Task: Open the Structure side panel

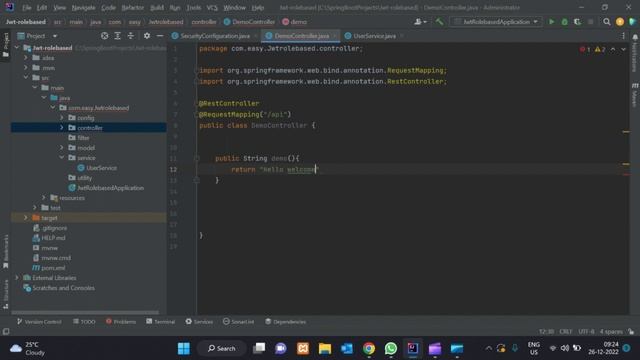Action: (x=5, y=294)
